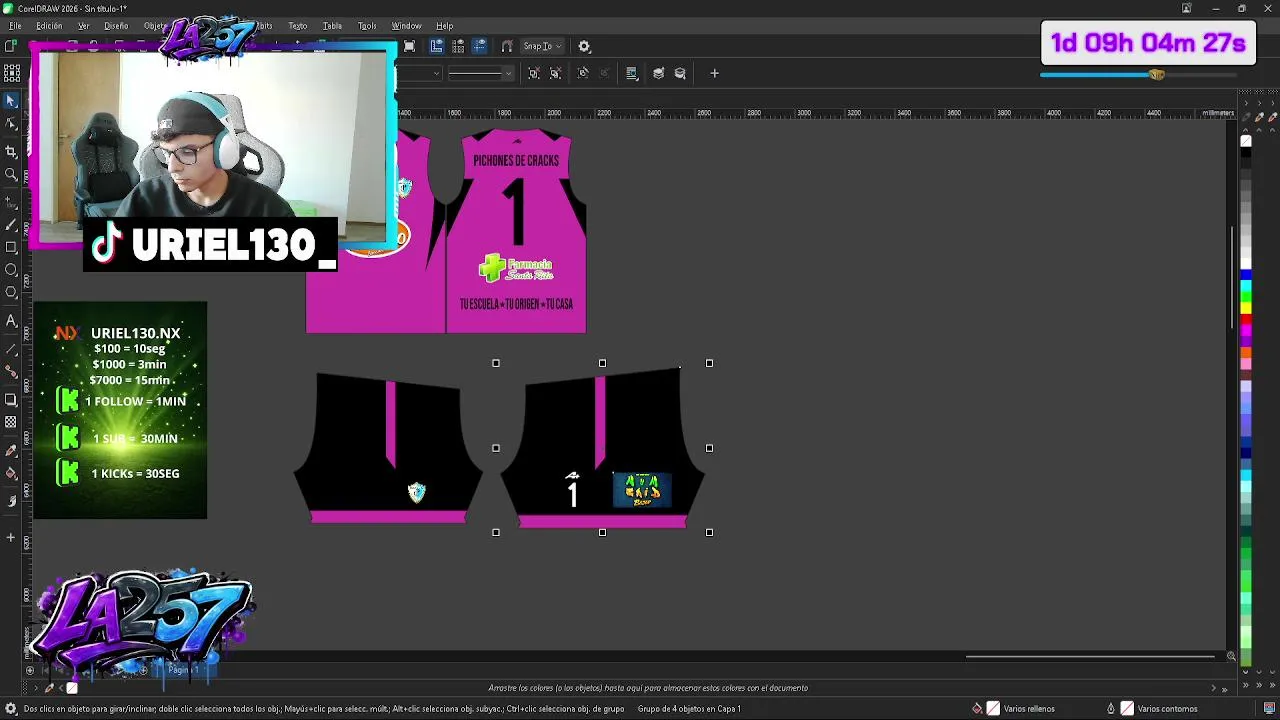Open the Edición menu
Viewport: 1280px width, 720px height.
[49, 26]
